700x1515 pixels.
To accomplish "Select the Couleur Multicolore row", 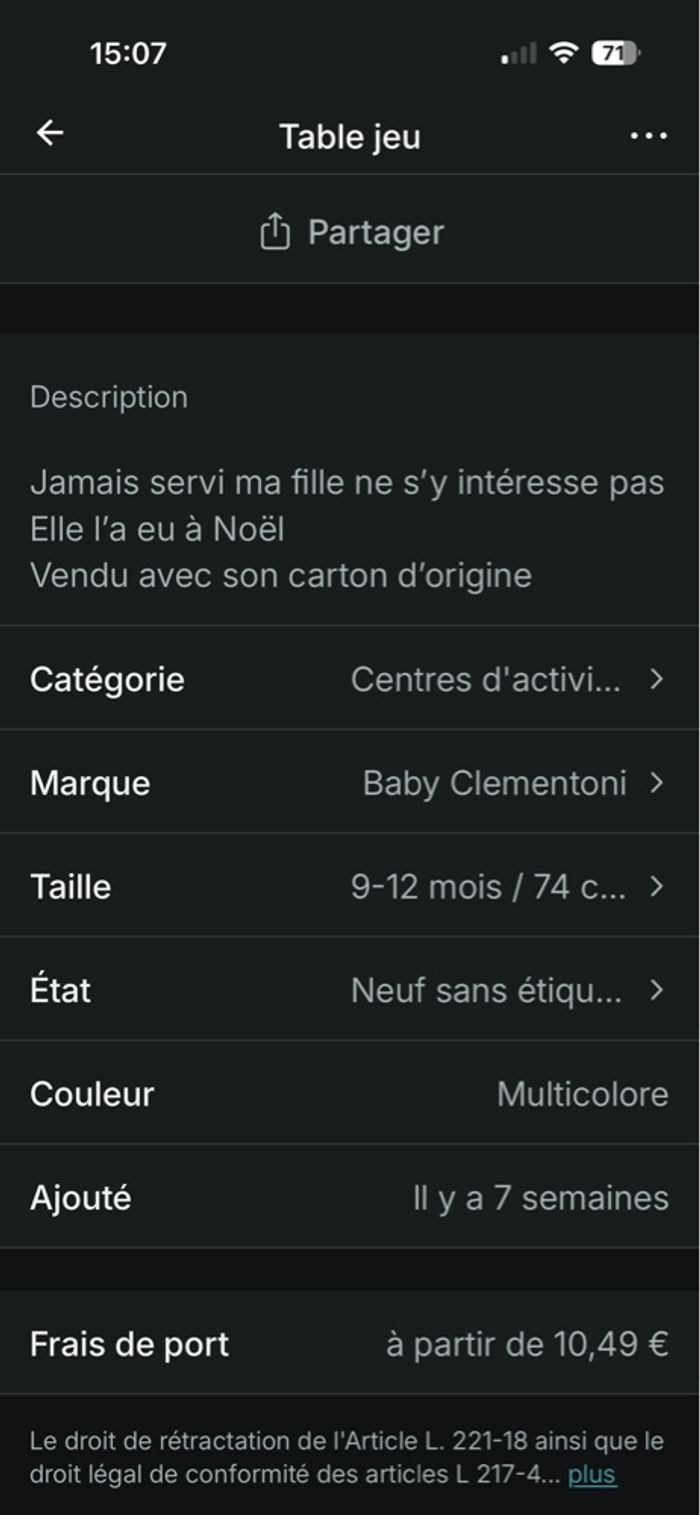I will (x=350, y=1096).
